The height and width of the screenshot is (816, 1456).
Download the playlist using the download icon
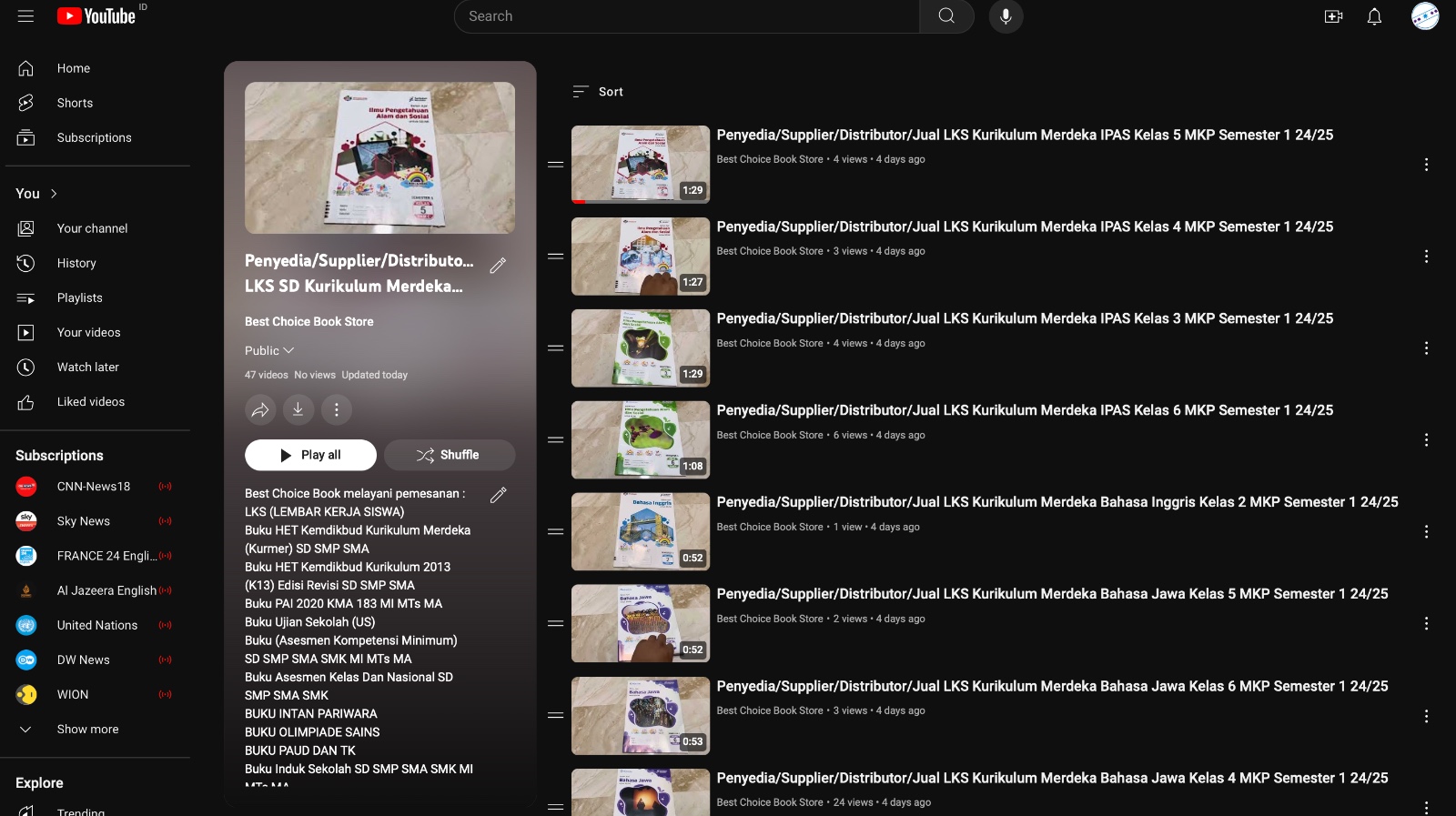point(298,410)
